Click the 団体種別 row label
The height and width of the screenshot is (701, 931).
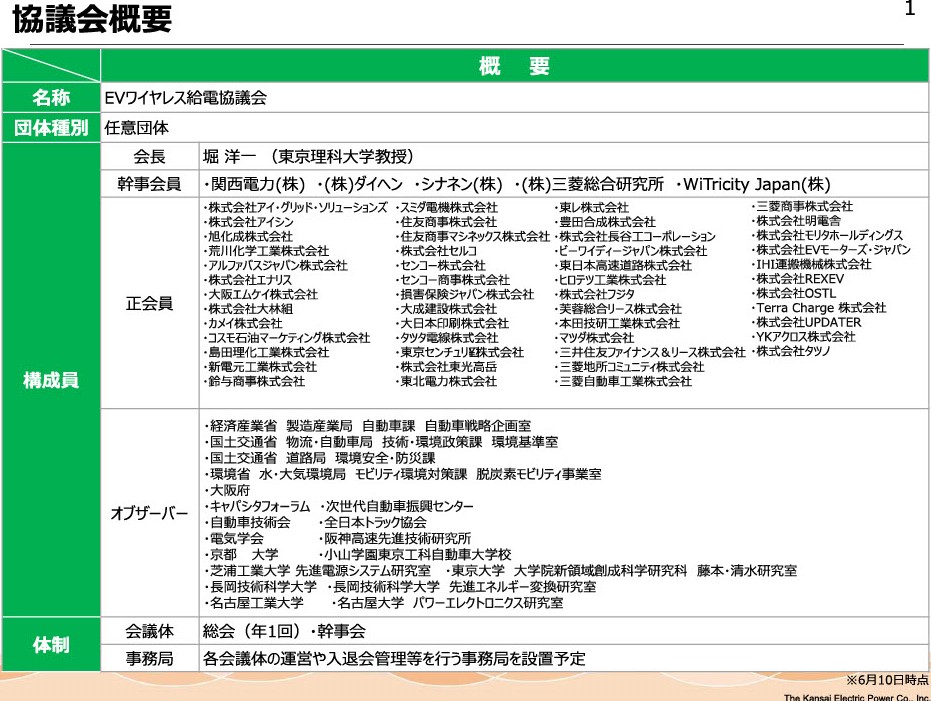coord(50,128)
